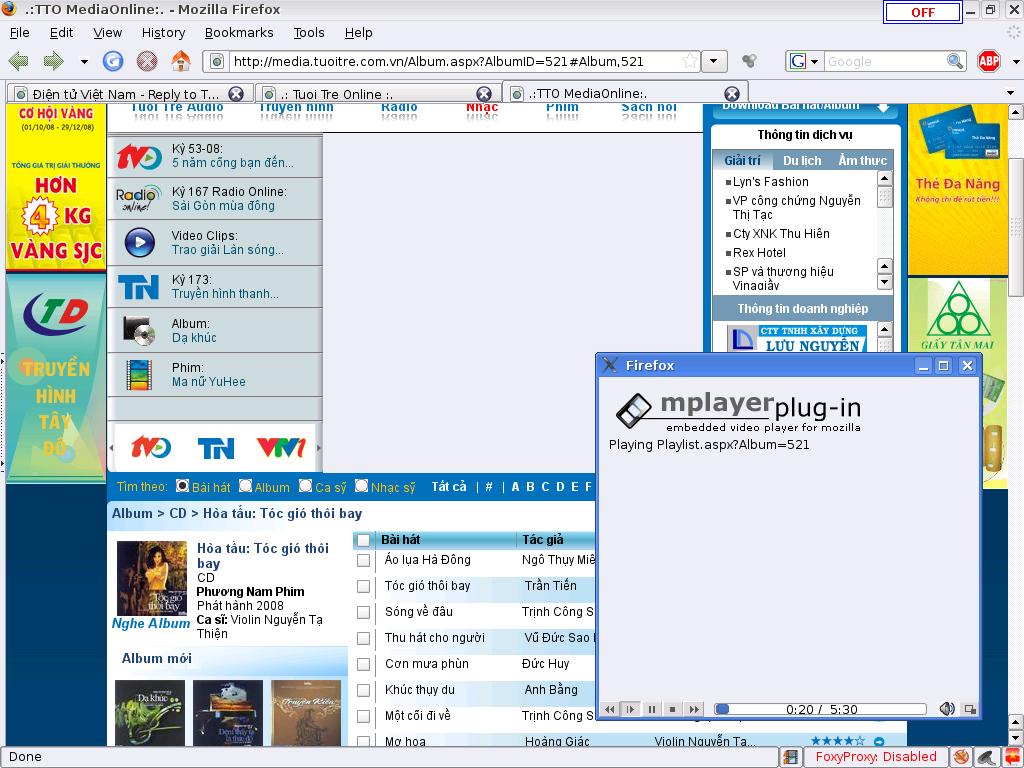Tick the checkbox for Sóng về đâu
Viewport: 1024px width, 768px height.
364,613
